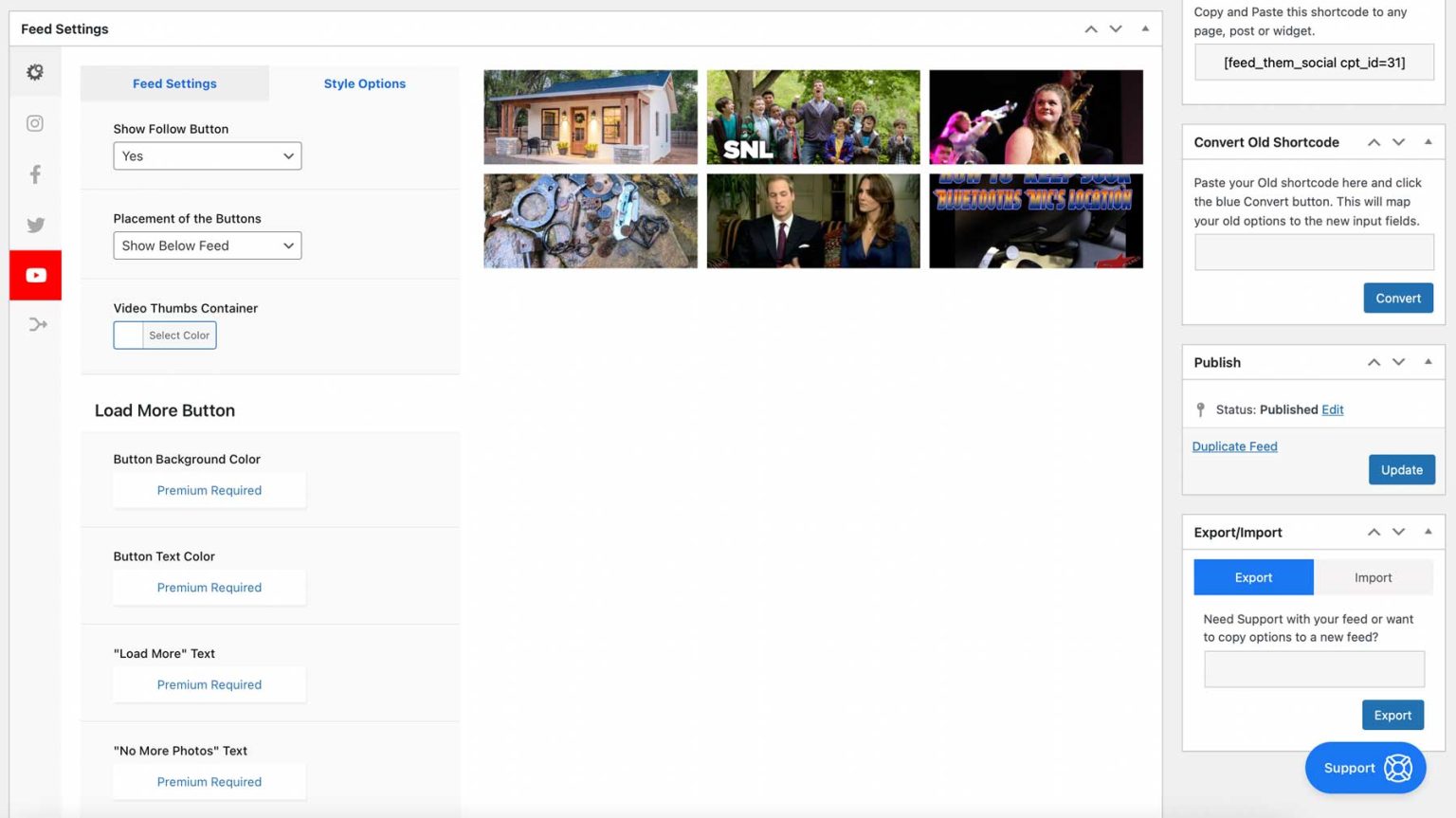Click the active YouTube feed icon
This screenshot has height=818, width=1456.
coord(35,275)
